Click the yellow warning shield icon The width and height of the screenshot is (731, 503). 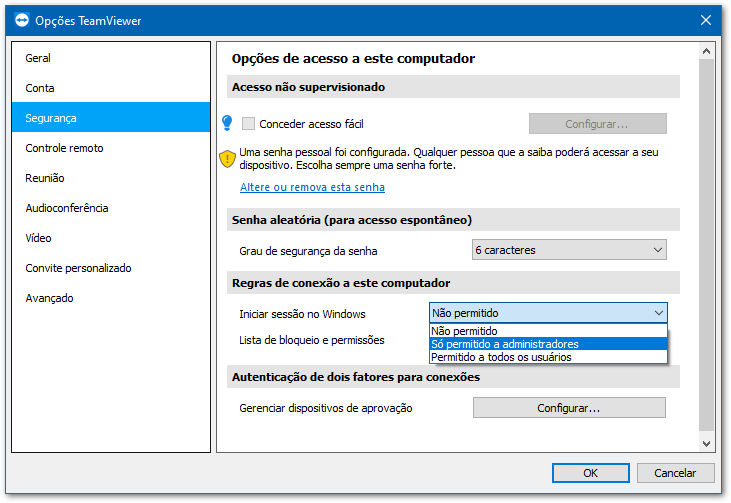tap(227, 159)
